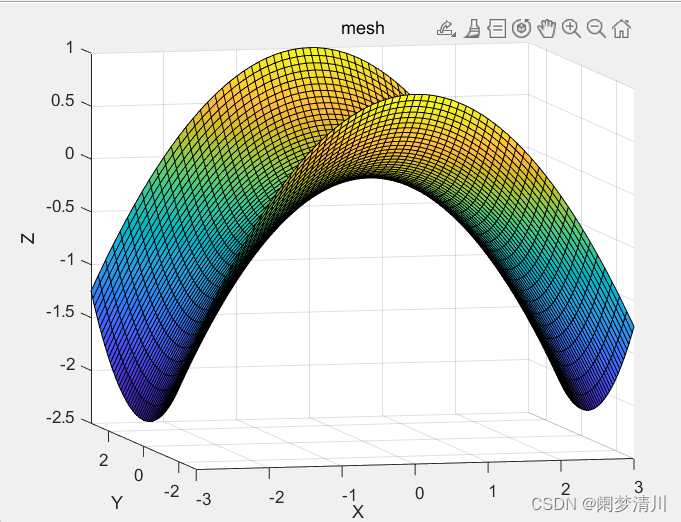Select the zoom in magnifier
This screenshot has height=522, width=681.
coord(571,29)
